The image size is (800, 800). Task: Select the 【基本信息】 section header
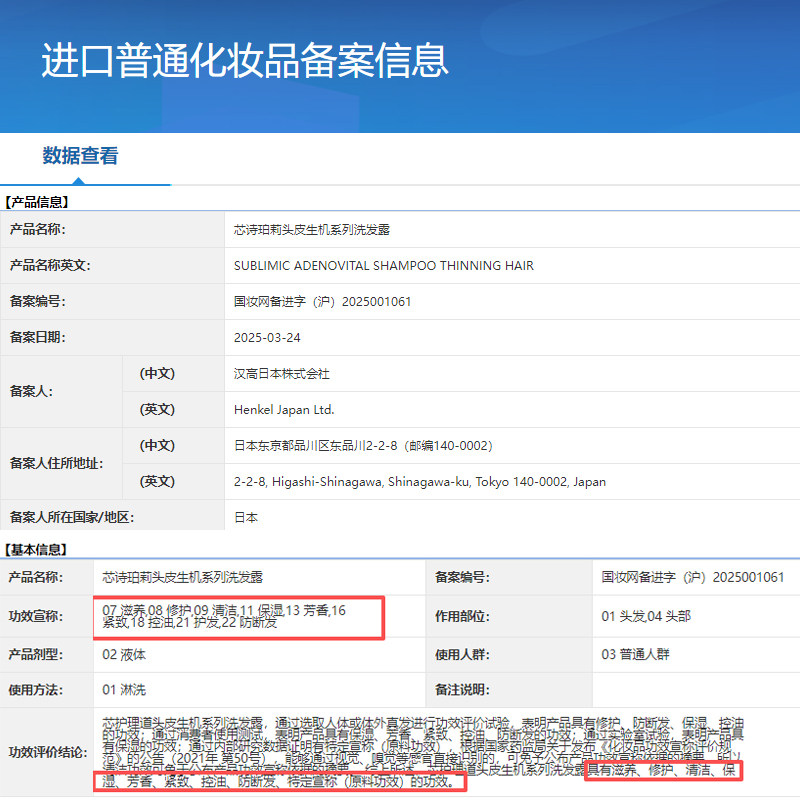pos(36,549)
